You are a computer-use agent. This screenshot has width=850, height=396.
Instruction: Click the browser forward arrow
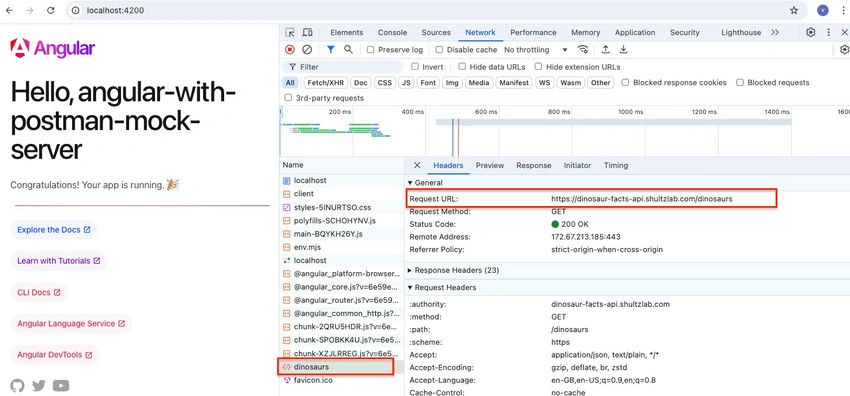30,10
